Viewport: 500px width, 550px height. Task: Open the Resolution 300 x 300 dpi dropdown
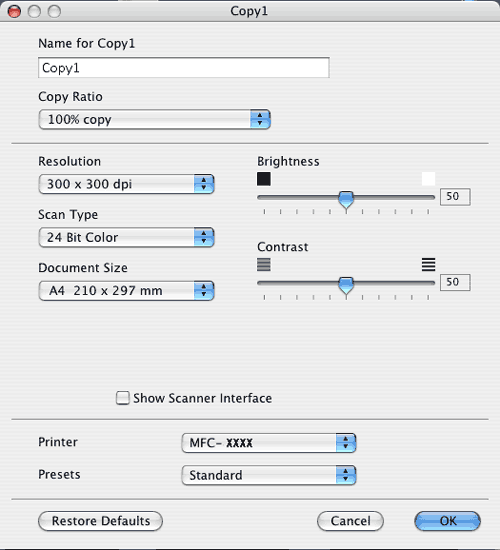(x=126, y=184)
